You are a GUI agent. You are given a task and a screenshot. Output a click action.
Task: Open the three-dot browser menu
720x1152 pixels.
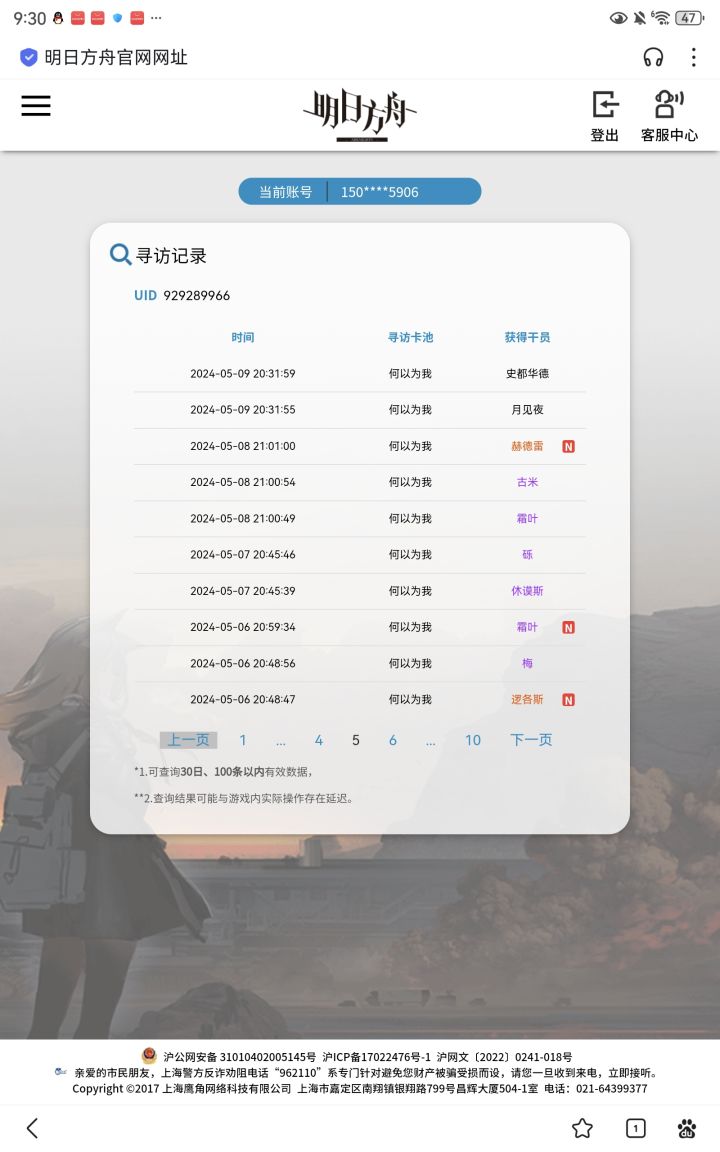pos(694,57)
